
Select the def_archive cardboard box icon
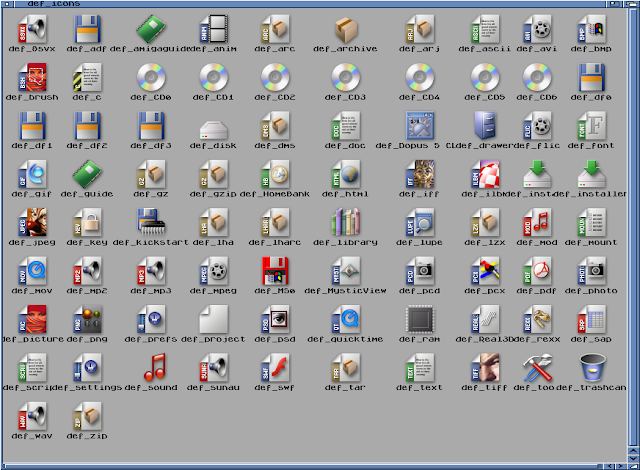click(346, 27)
